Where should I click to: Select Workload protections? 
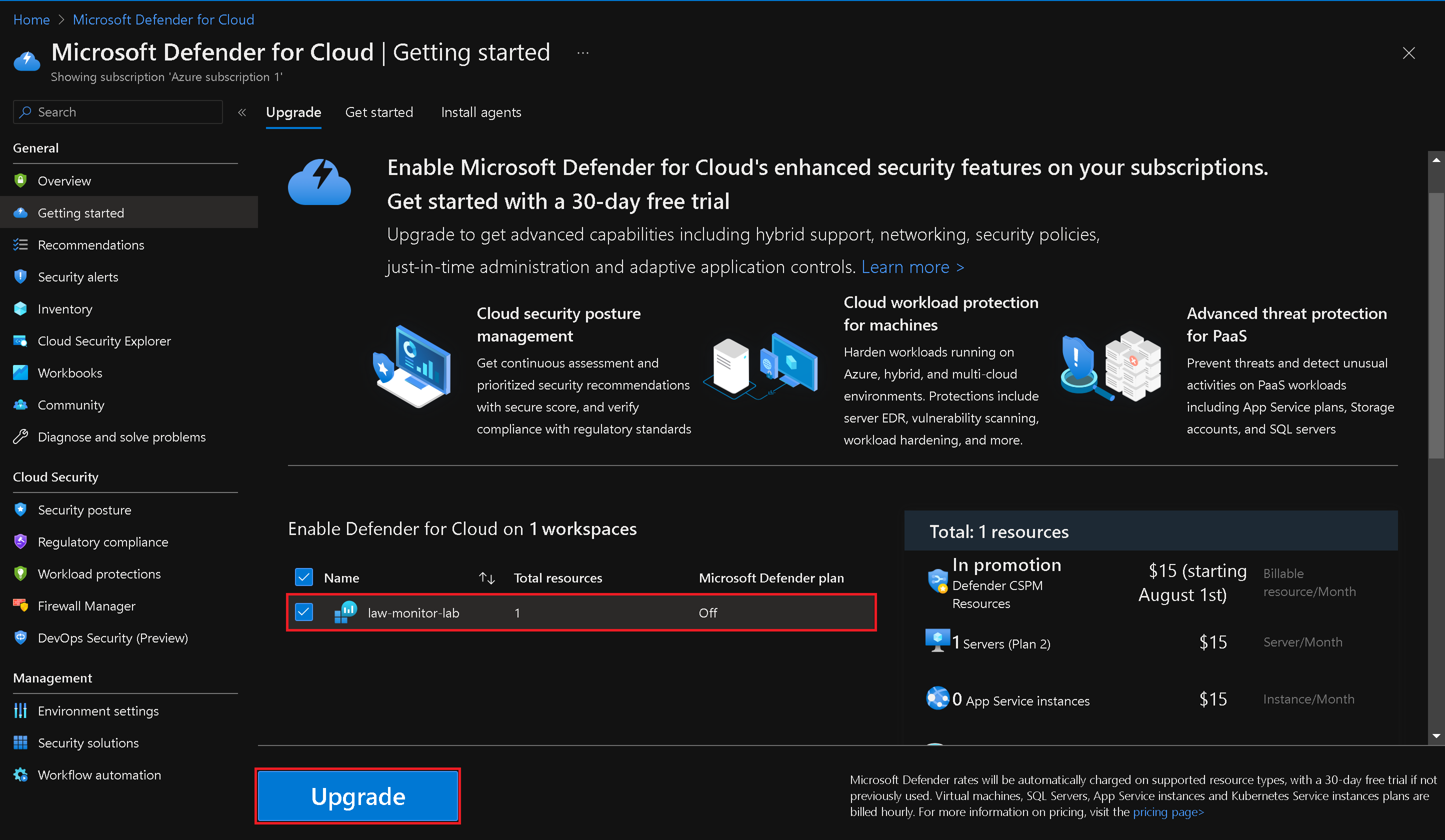99,573
